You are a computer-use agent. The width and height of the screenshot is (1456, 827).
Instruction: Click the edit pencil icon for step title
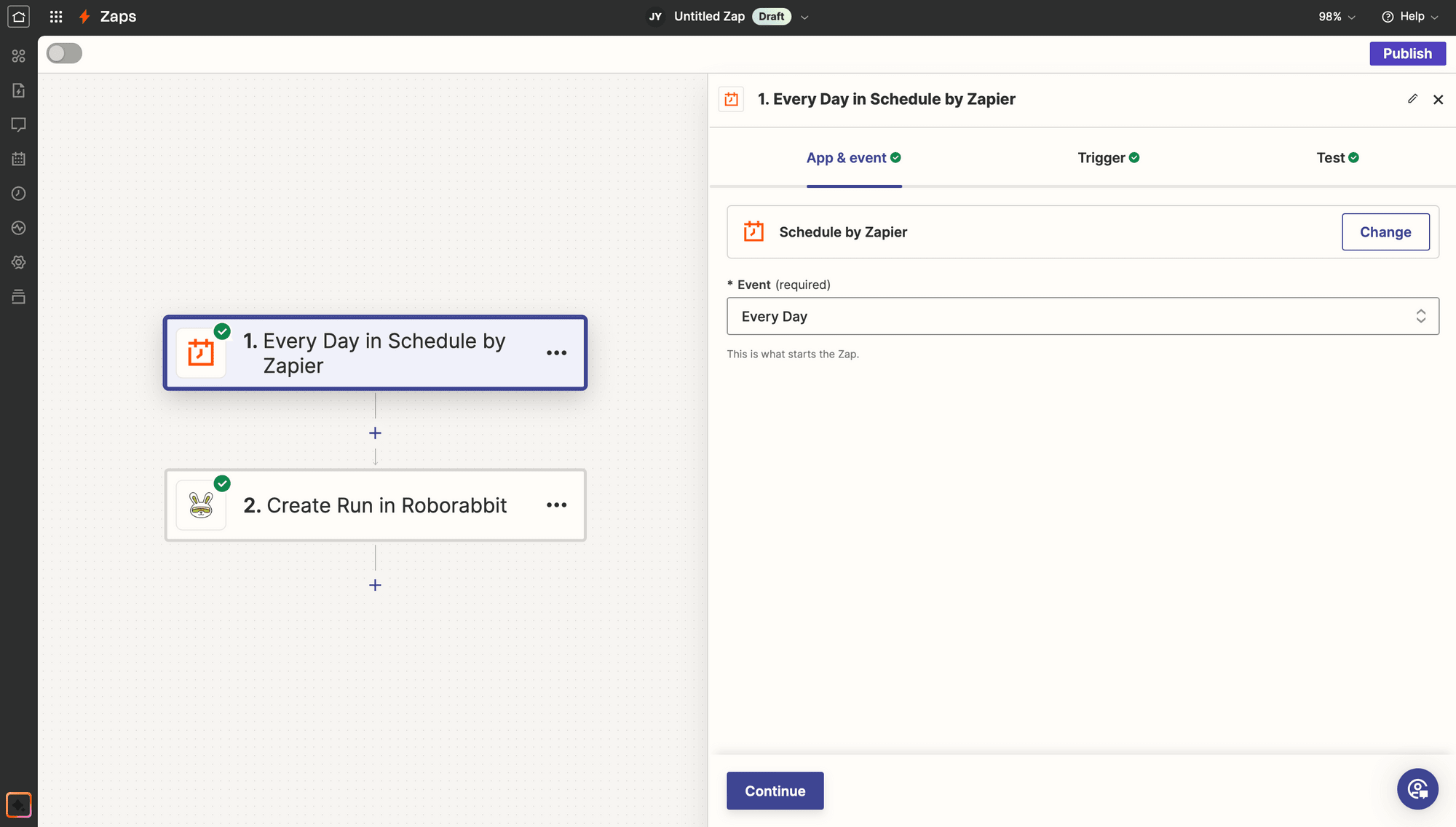1412,98
